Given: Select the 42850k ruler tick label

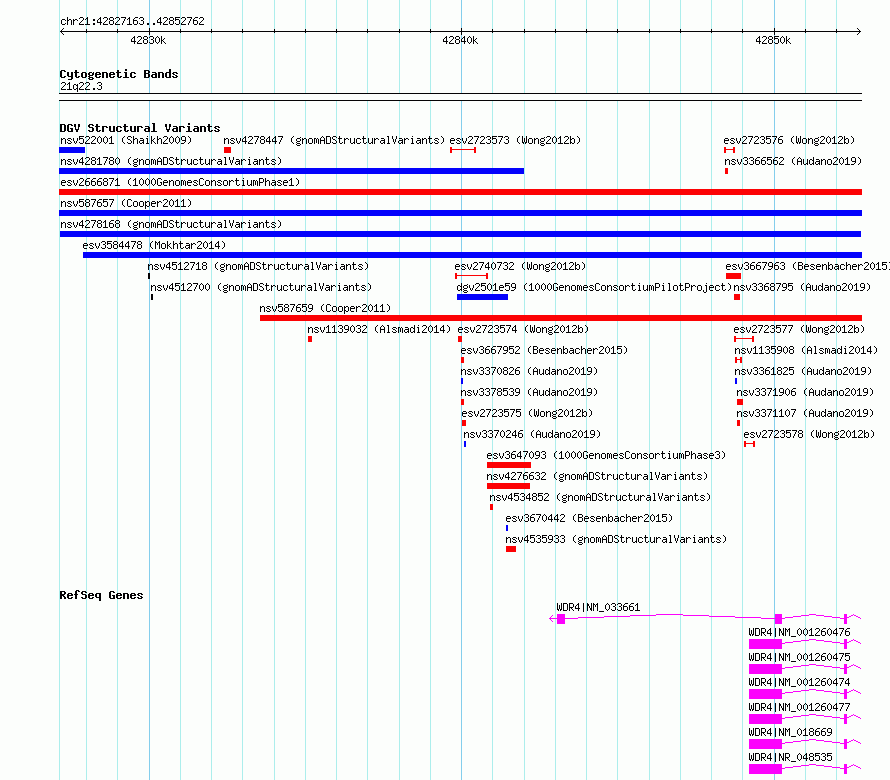Looking at the screenshot, I should point(773,40).
